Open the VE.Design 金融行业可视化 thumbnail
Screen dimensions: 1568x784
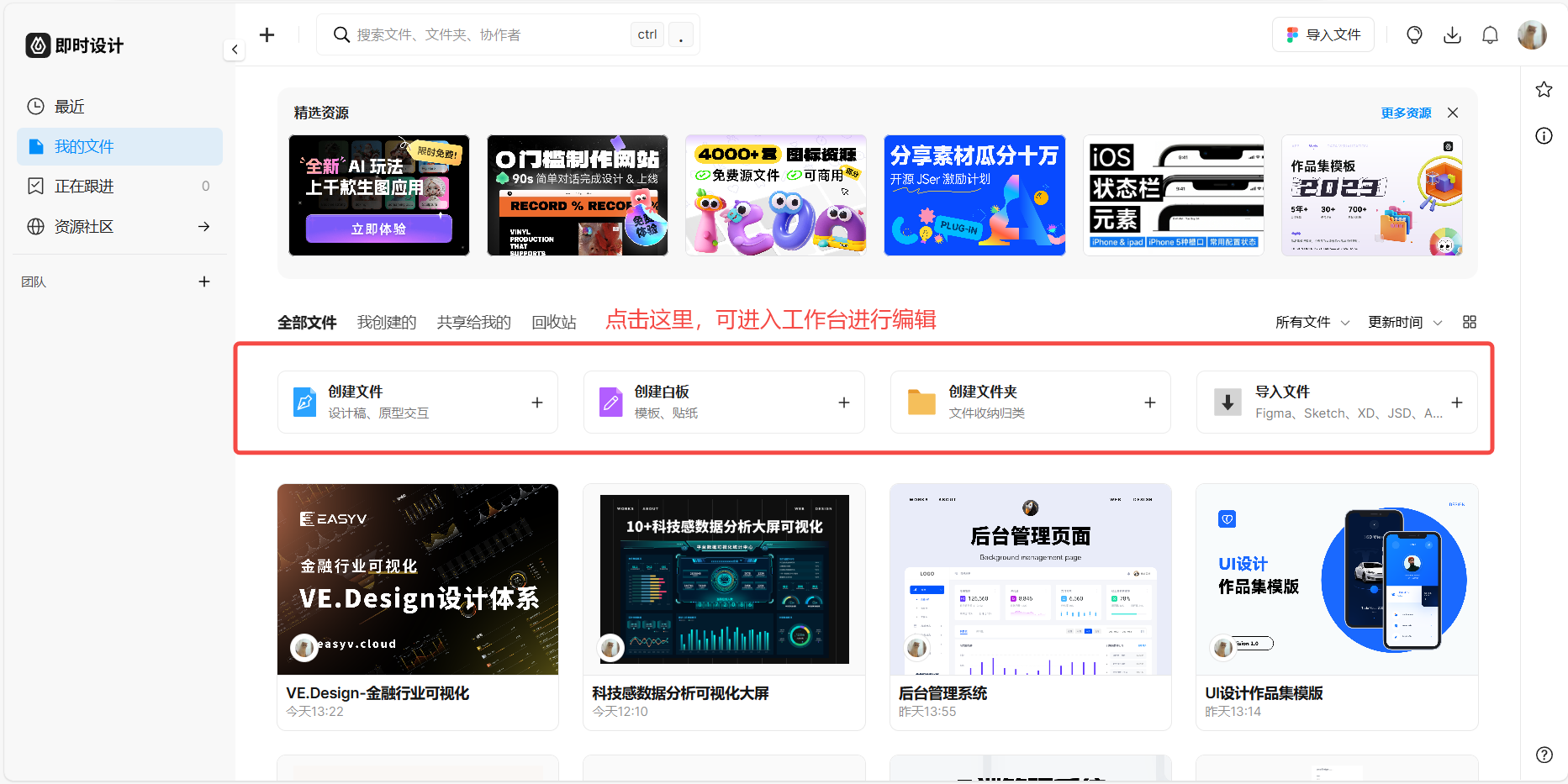(418, 579)
